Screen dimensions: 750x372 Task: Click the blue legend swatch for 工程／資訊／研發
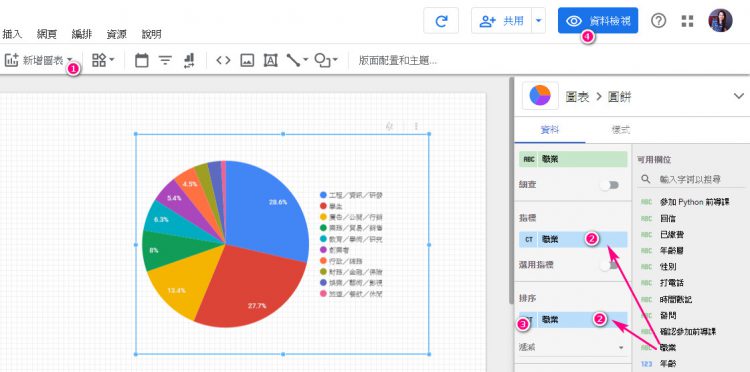pos(323,195)
